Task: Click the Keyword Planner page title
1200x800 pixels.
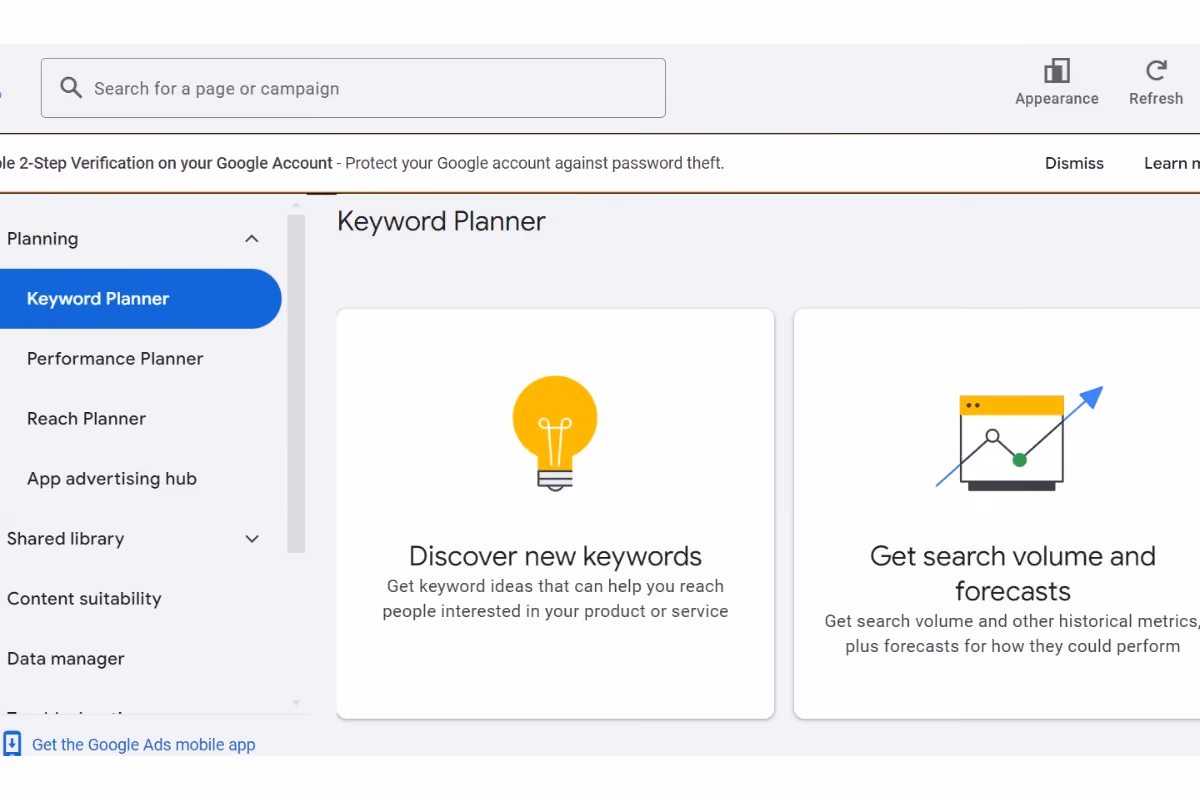Action: (441, 221)
